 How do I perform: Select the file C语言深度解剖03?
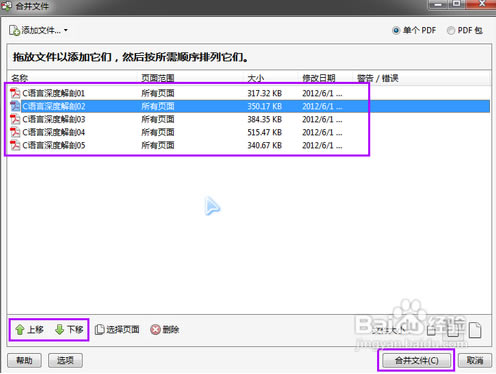[54, 119]
